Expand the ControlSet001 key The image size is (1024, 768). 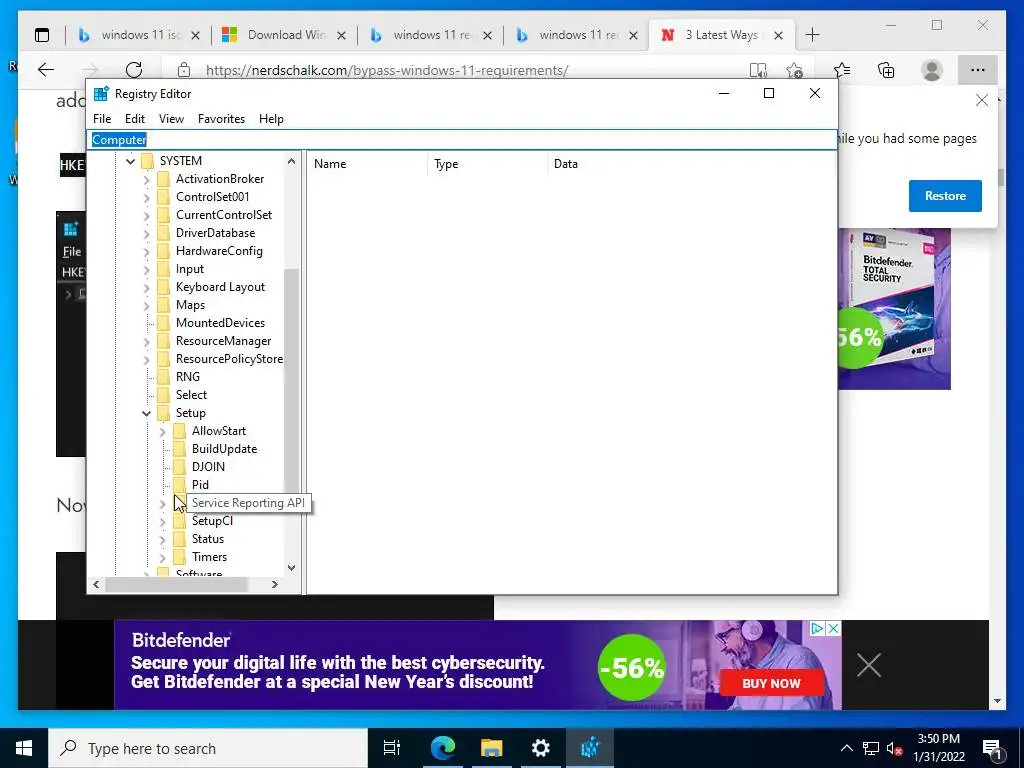click(x=147, y=197)
